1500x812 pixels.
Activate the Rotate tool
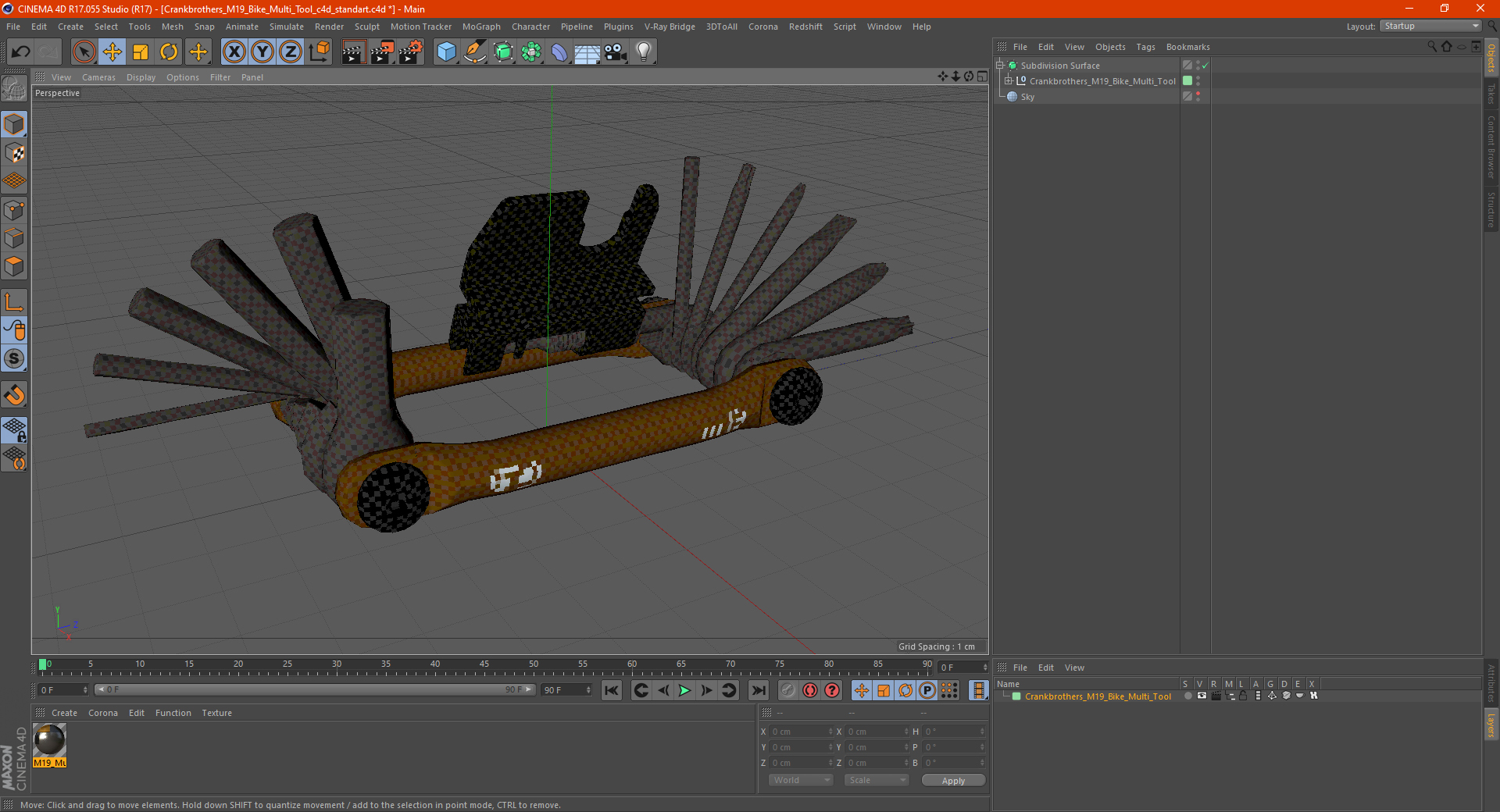(x=169, y=52)
